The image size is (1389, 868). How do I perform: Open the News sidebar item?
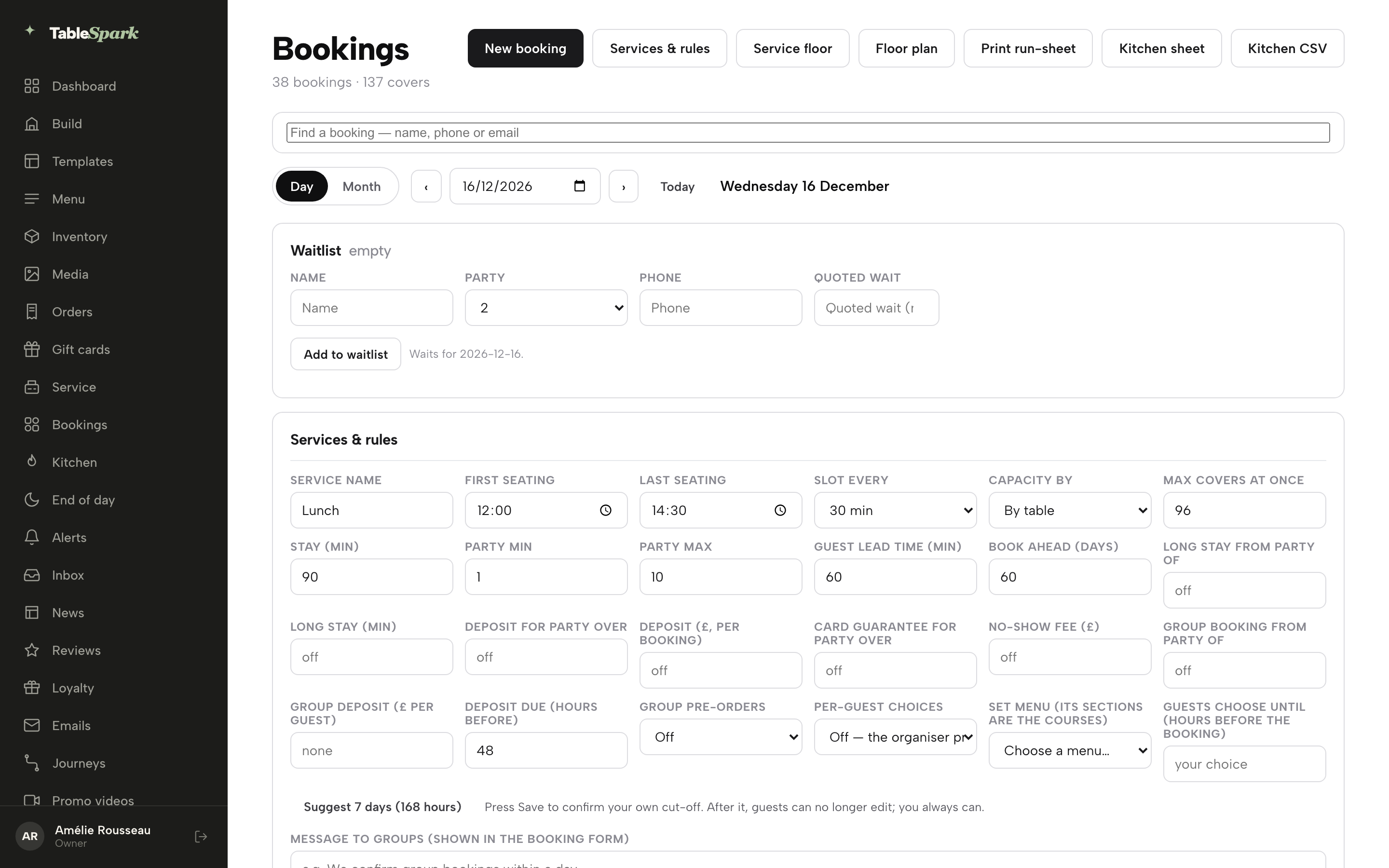point(114,612)
